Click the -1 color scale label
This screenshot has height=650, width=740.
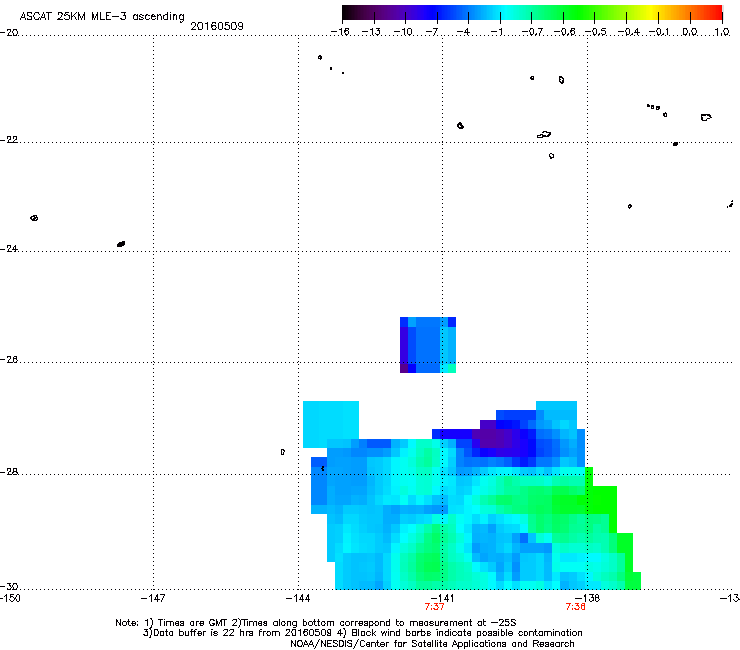coord(496,32)
